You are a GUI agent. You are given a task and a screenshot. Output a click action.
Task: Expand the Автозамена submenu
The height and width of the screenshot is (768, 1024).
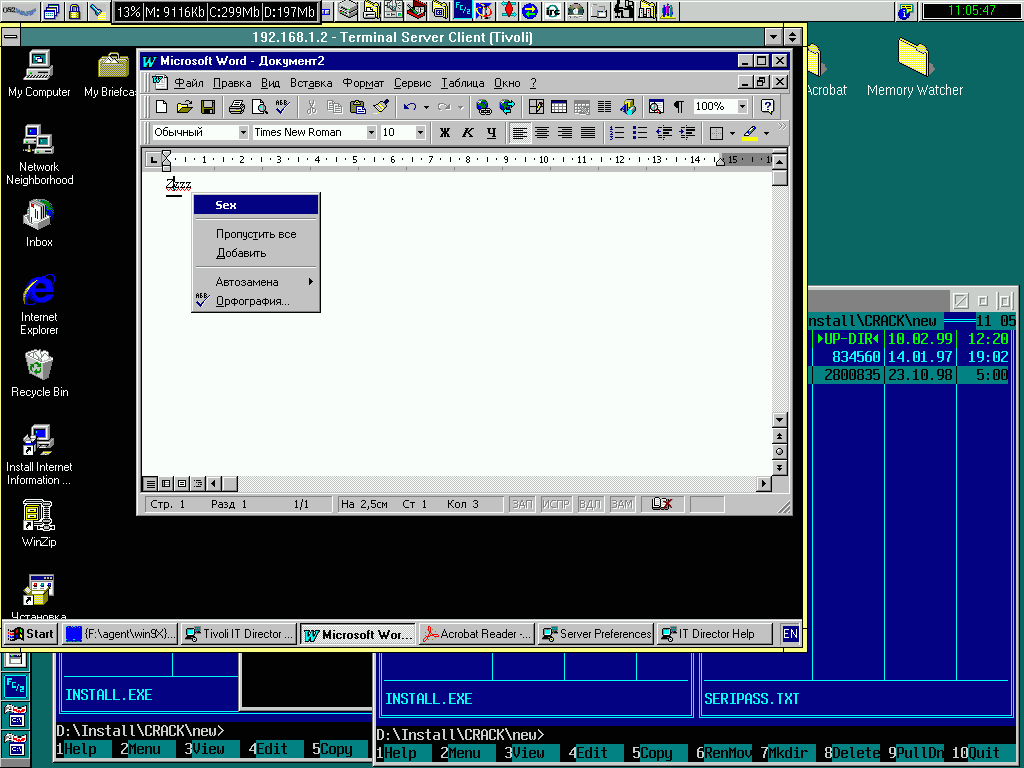coord(256,281)
